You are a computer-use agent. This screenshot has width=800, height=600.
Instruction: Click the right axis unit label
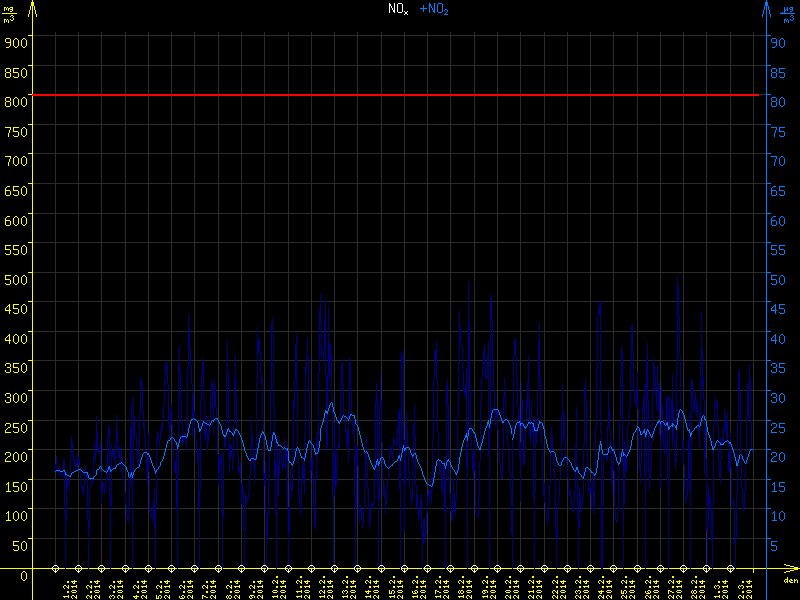coord(789,13)
